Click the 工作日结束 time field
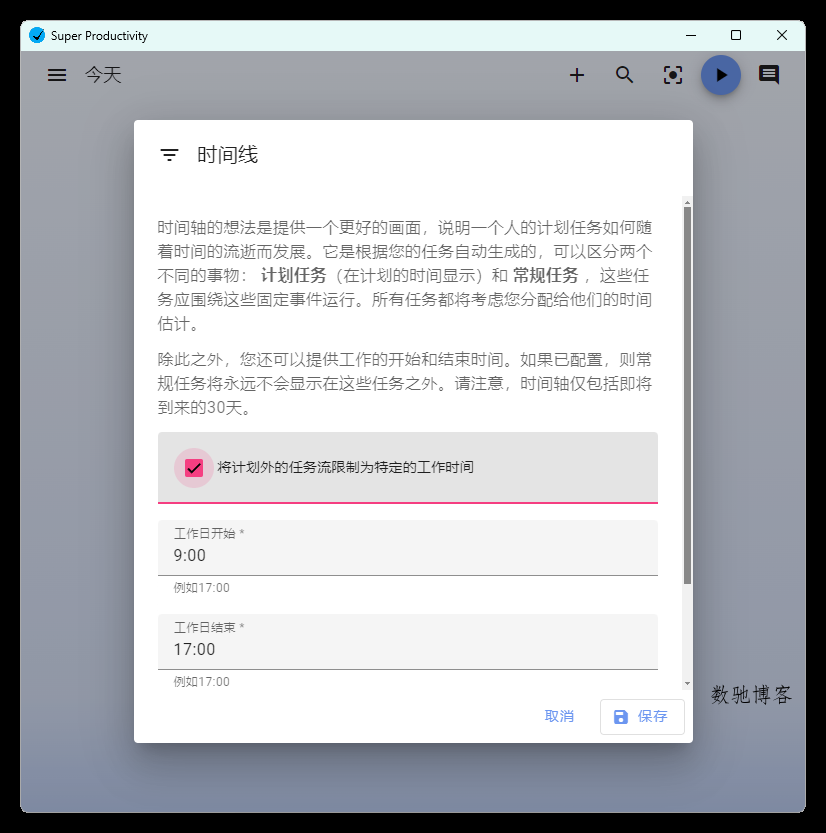 tap(407, 642)
